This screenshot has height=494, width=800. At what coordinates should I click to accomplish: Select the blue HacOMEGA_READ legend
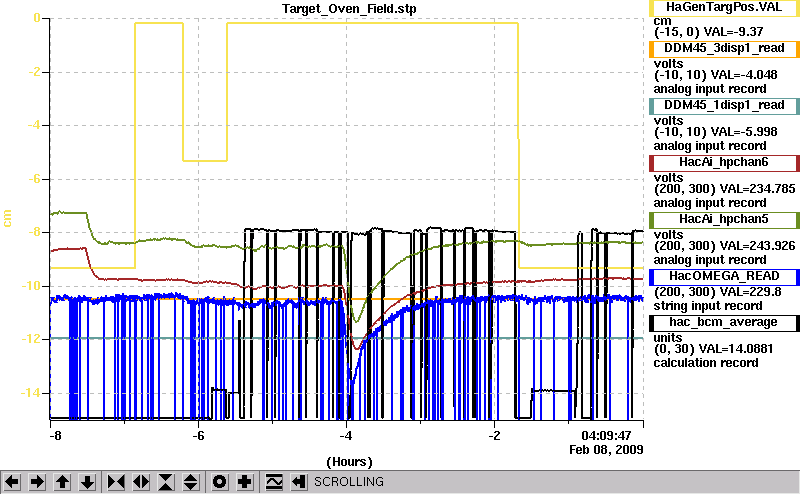coord(724,277)
